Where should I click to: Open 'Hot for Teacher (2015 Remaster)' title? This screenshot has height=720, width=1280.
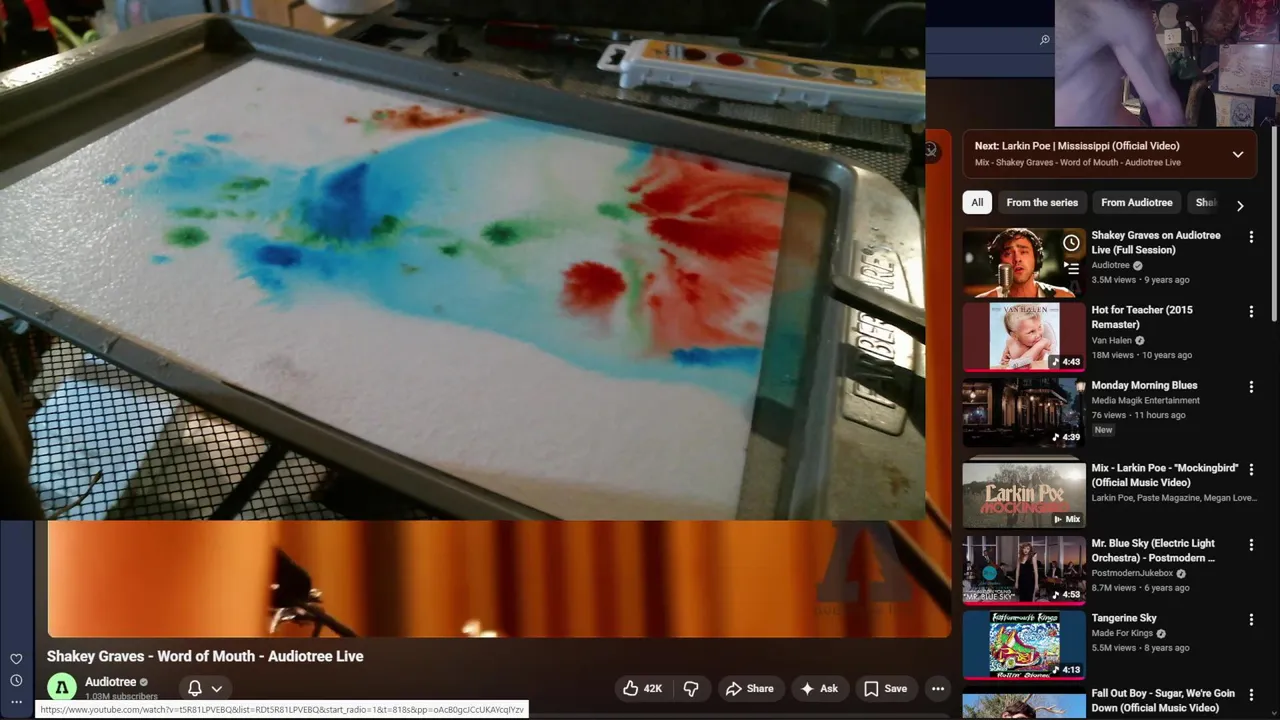click(1142, 317)
